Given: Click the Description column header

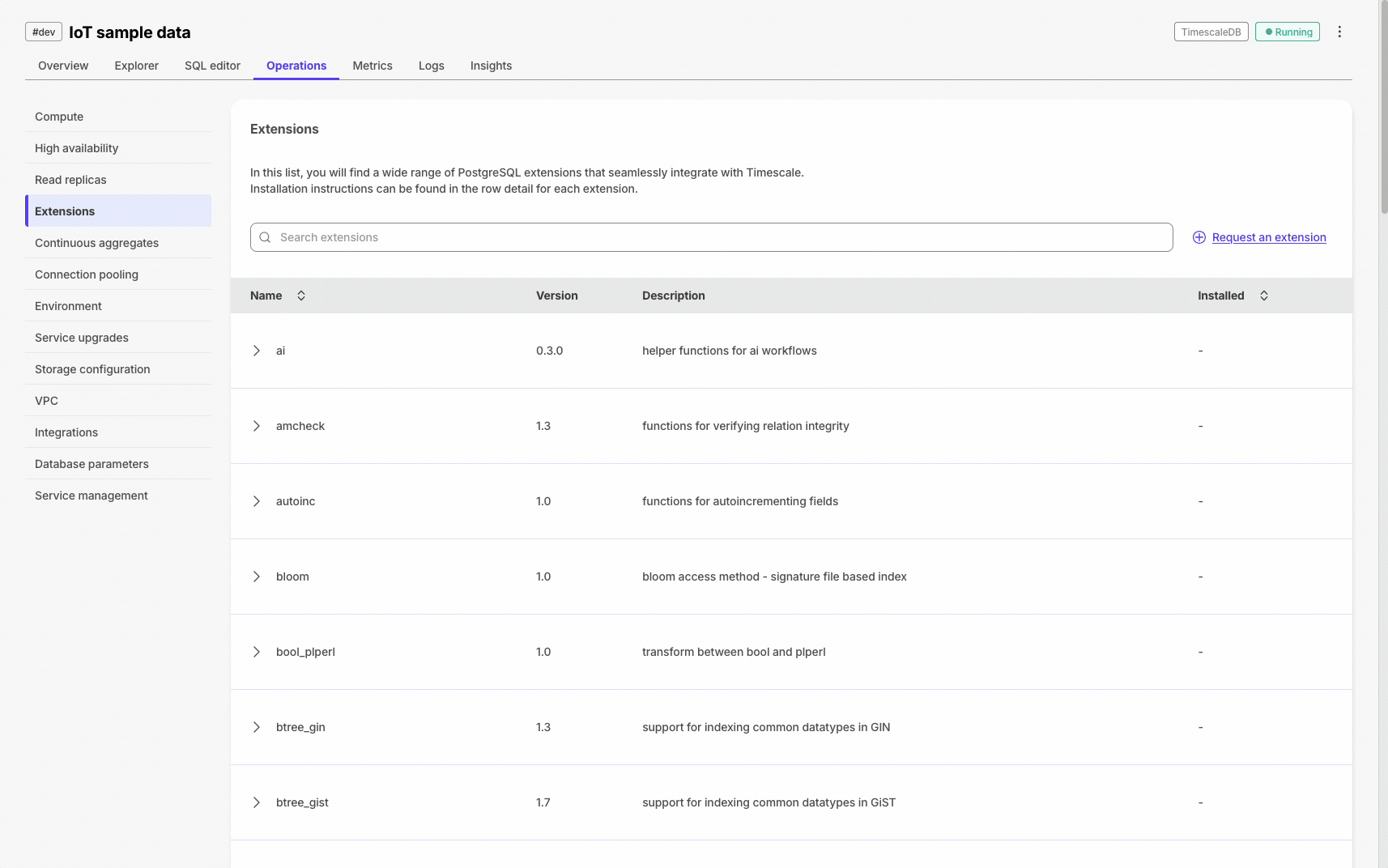Looking at the screenshot, I should coord(674,296).
